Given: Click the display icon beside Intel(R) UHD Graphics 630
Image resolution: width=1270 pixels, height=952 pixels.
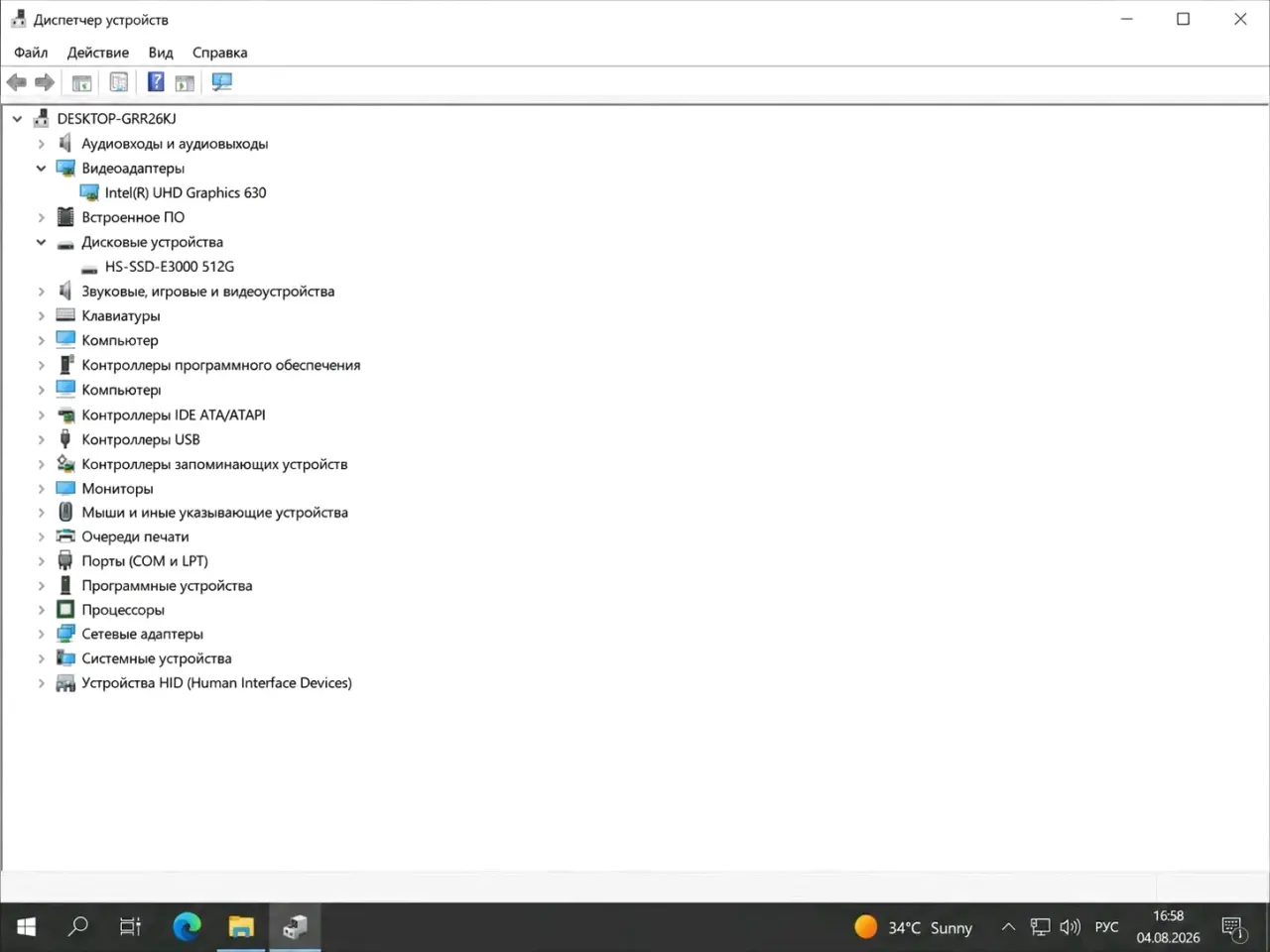Looking at the screenshot, I should (89, 192).
